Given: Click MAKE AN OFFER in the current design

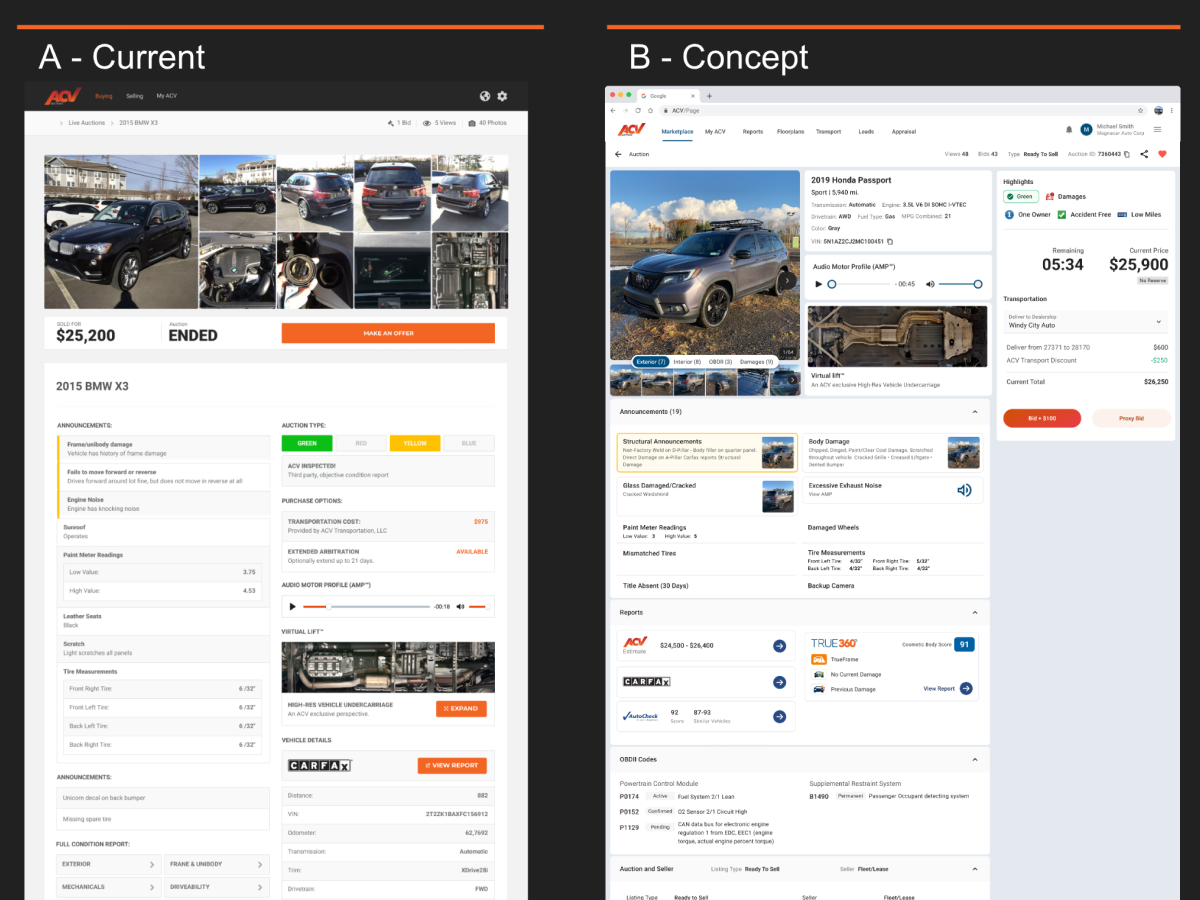Looking at the screenshot, I should tap(388, 334).
